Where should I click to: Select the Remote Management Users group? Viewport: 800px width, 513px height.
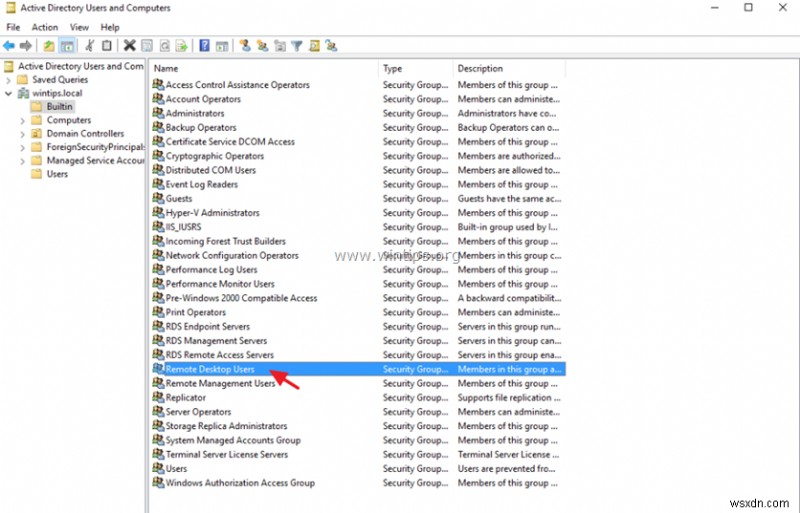pos(220,383)
